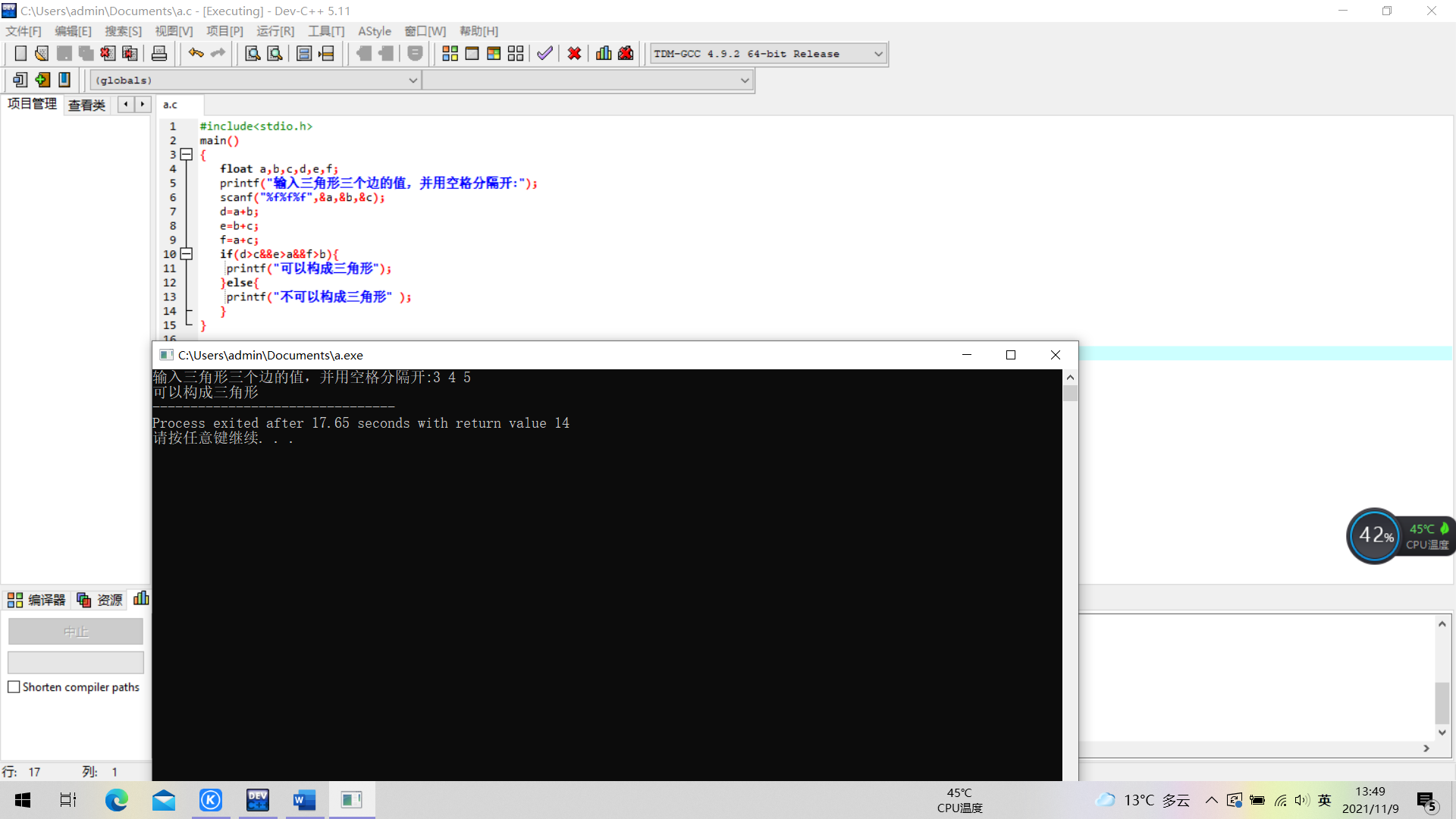Click the Print toolbar icon

(159, 54)
